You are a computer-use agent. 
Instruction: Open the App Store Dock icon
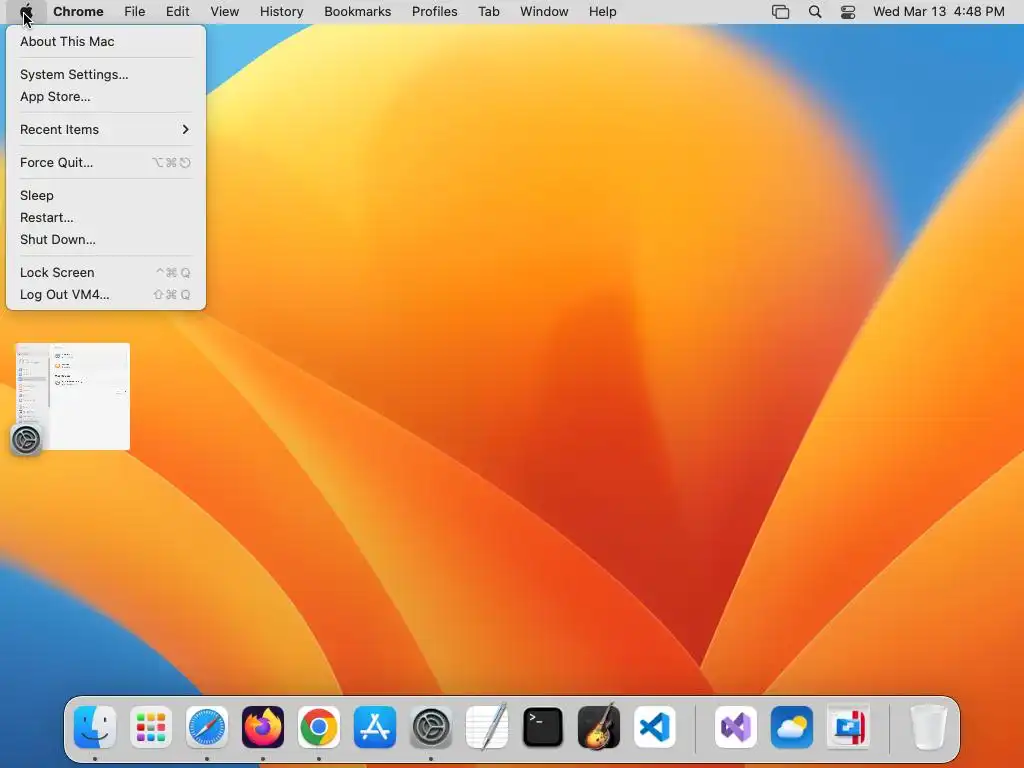pyautogui.click(x=375, y=727)
